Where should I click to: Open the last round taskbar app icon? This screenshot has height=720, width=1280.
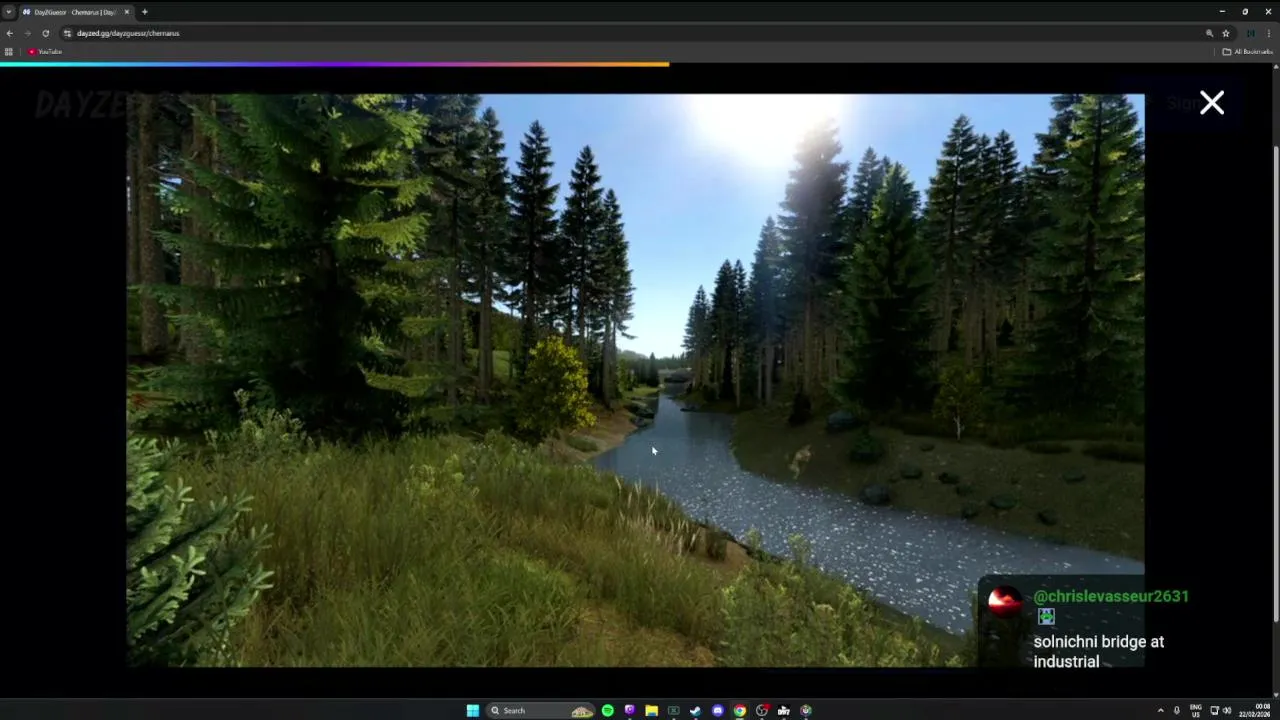pyautogui.click(x=805, y=710)
